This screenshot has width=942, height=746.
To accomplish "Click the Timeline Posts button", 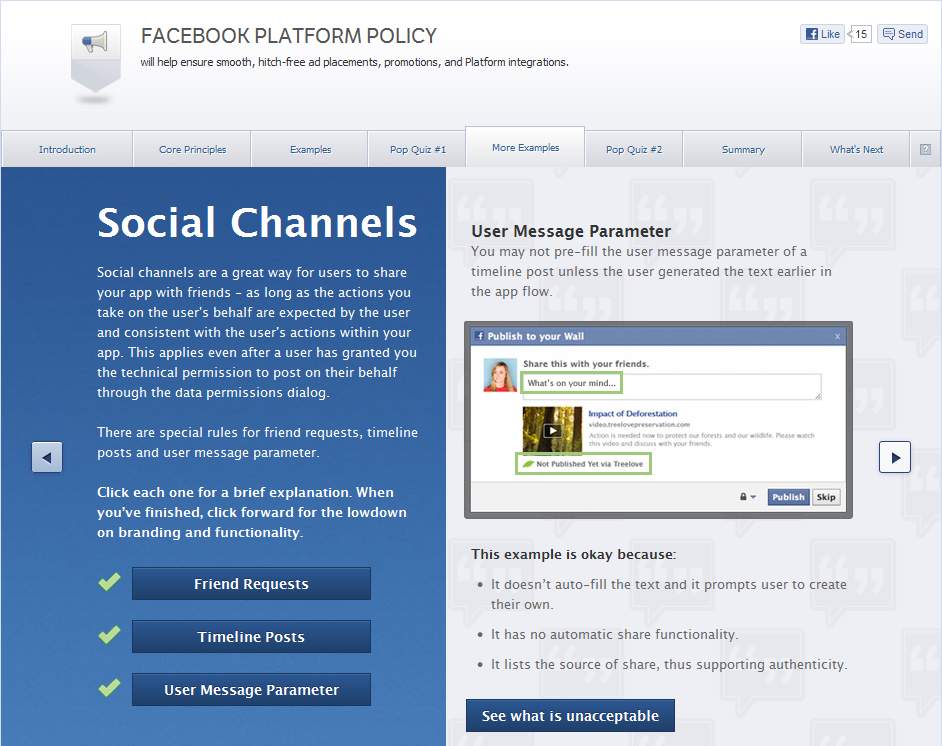I will (251, 637).
